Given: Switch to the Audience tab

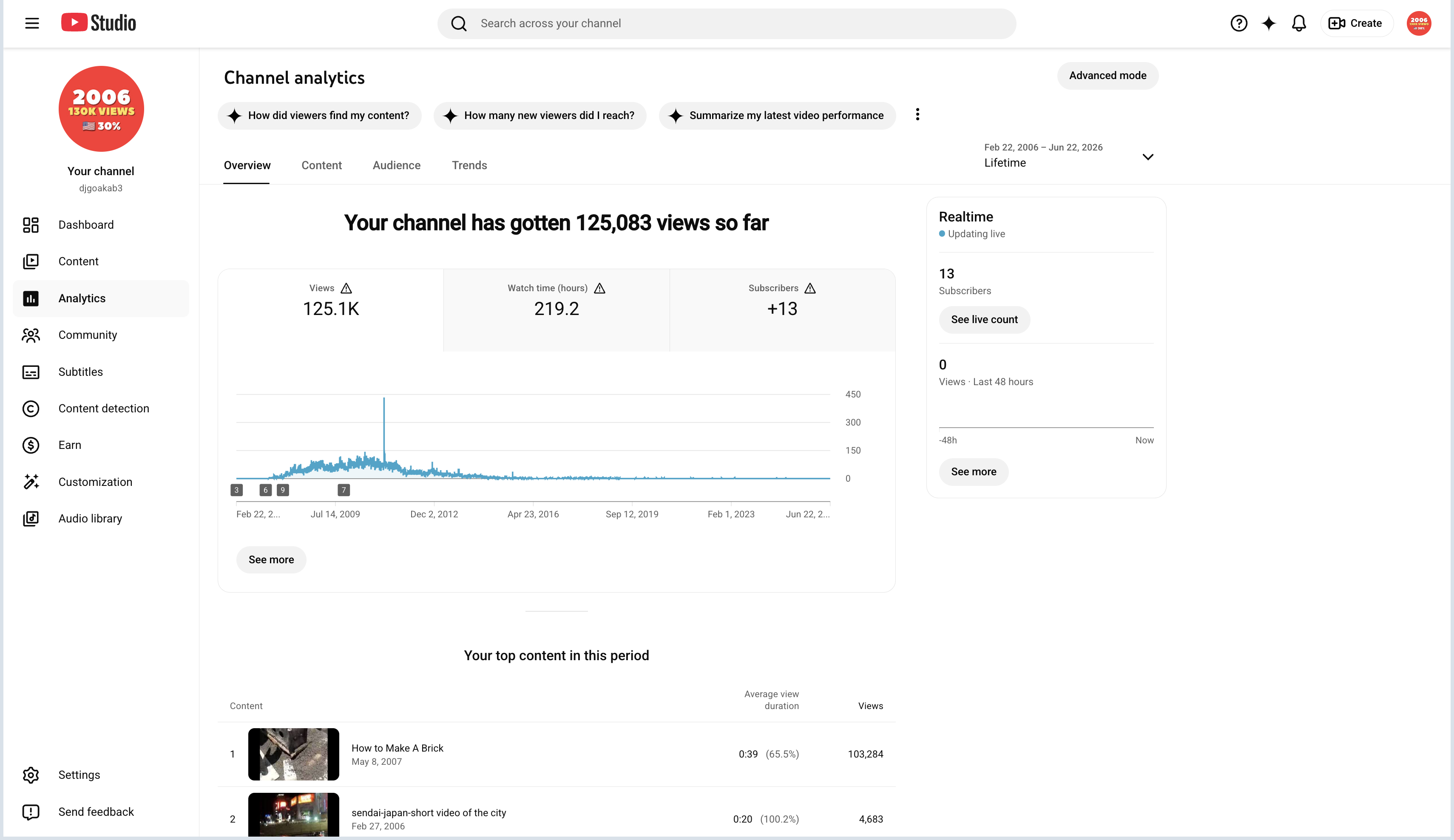Looking at the screenshot, I should coord(396,166).
